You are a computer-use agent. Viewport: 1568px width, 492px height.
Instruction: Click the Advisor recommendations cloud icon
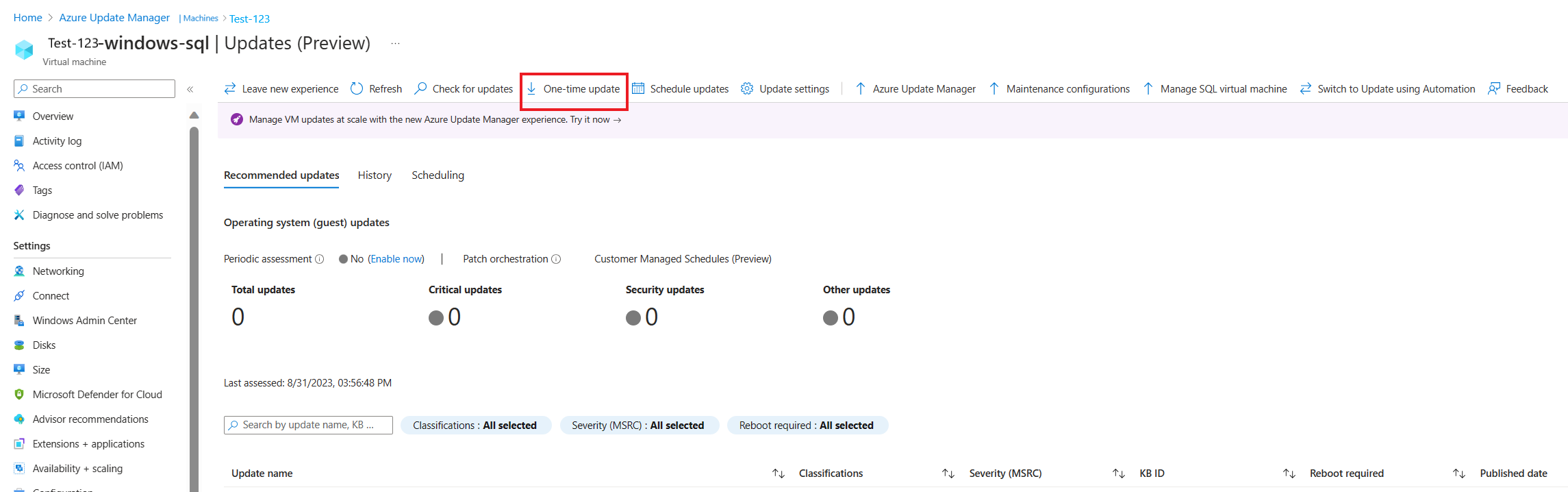[19, 419]
